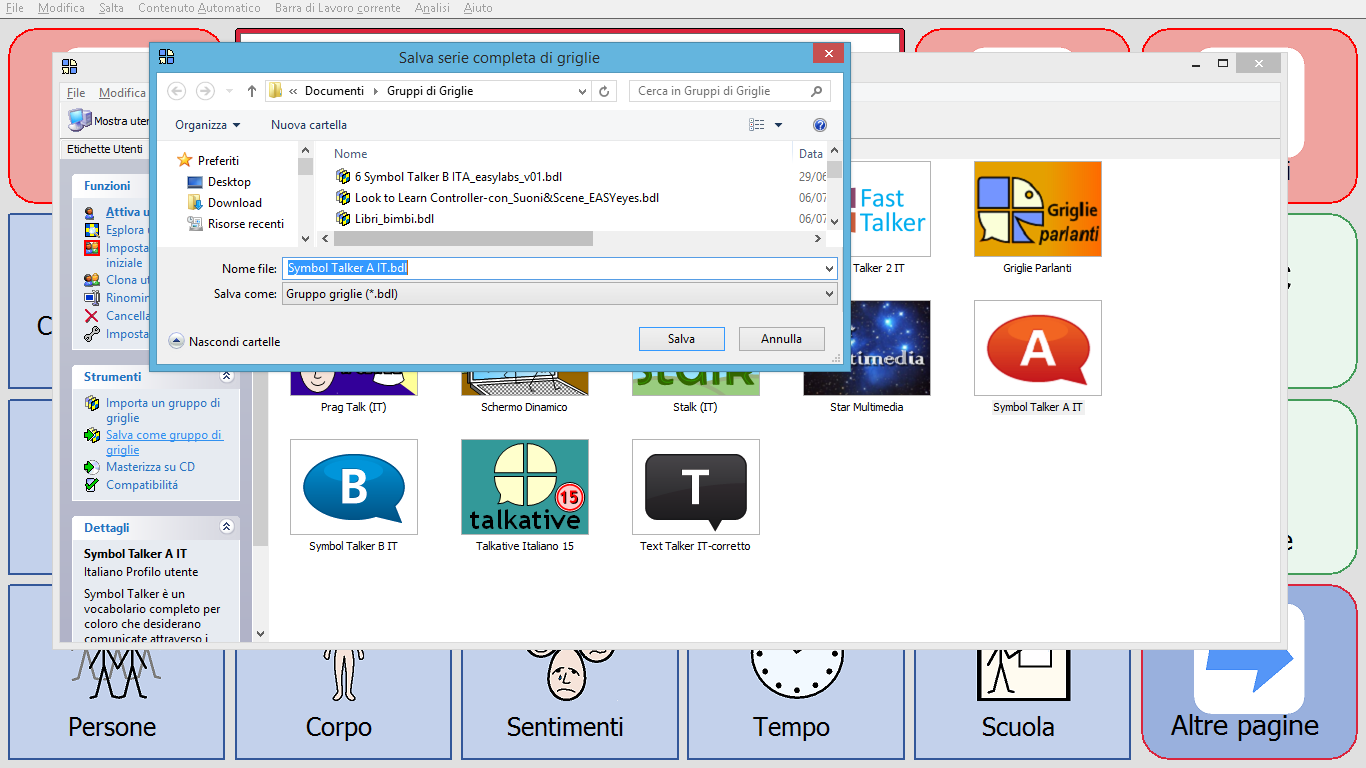Viewport: 1366px width, 768px height.
Task: Click the Clona utente icon
Action: [92, 280]
